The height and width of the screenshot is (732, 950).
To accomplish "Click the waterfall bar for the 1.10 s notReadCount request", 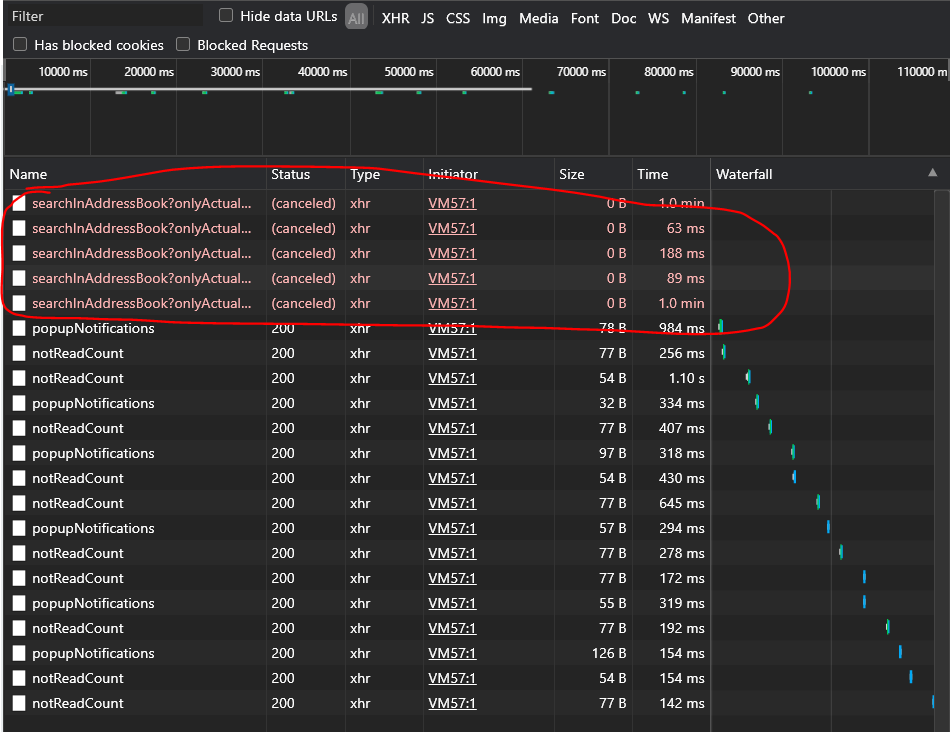I will (x=748, y=377).
